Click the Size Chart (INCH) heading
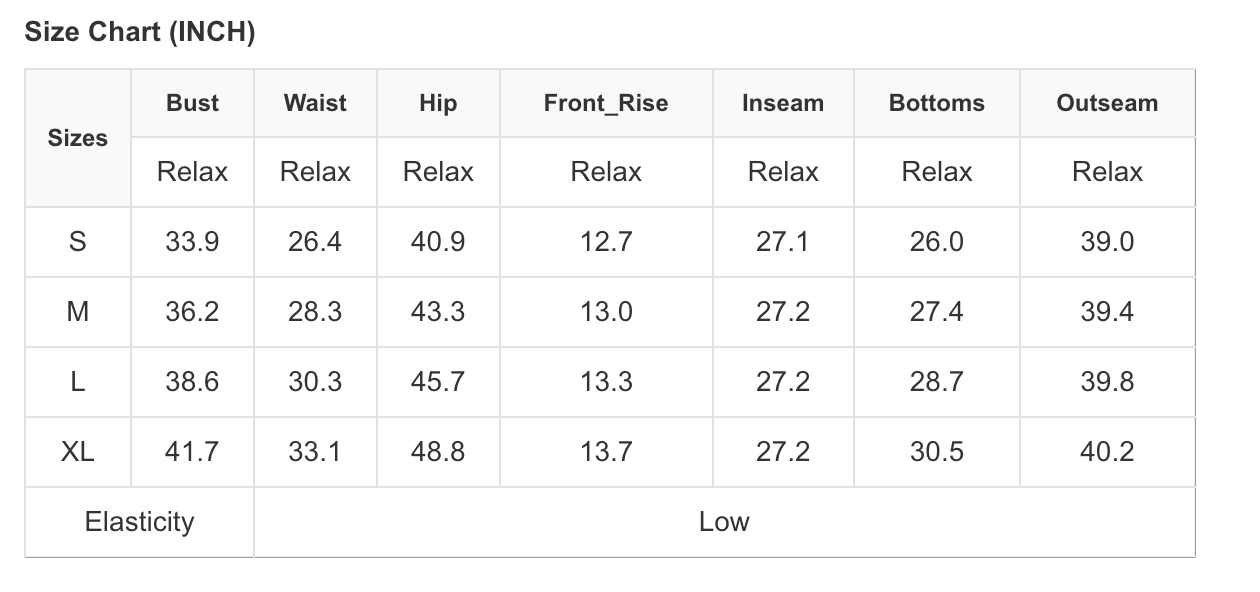 (x=140, y=32)
